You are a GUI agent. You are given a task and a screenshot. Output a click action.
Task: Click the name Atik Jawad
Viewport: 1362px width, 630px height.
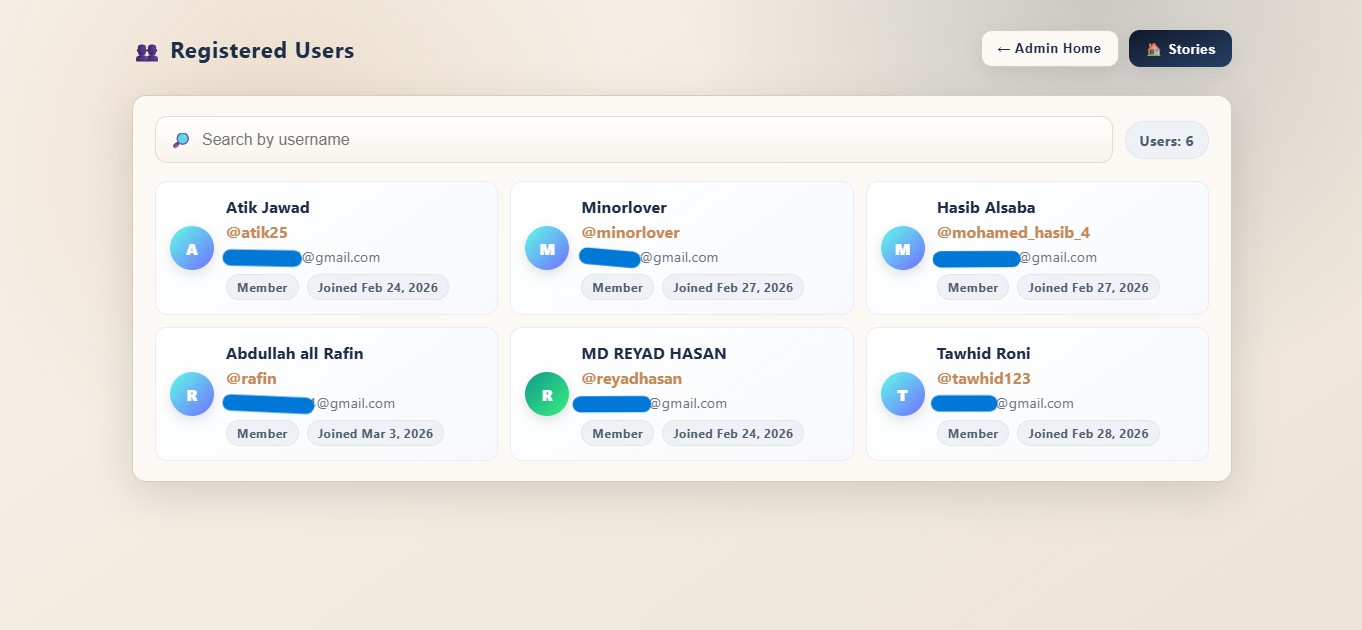(268, 208)
